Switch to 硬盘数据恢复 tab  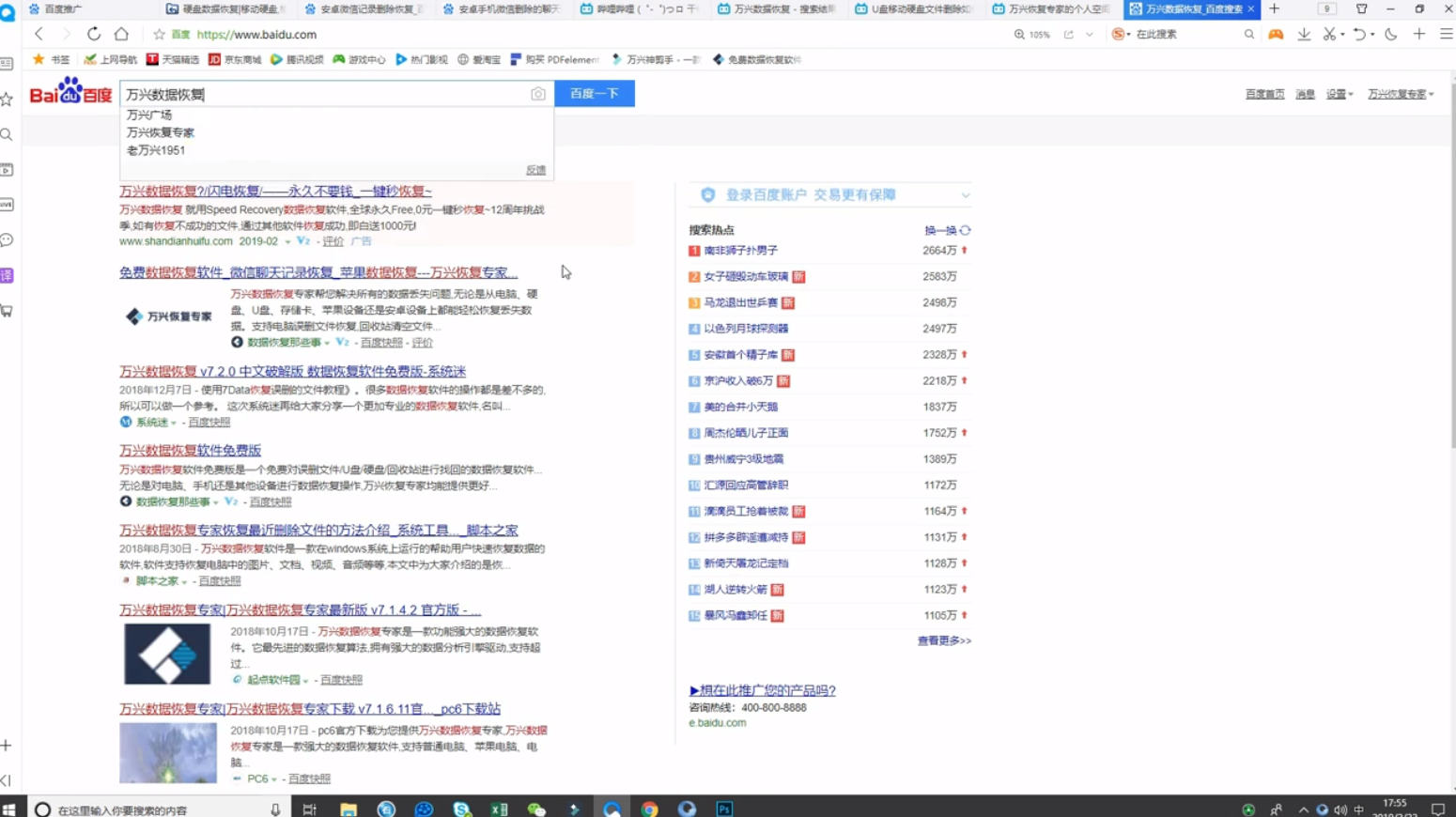225,8
